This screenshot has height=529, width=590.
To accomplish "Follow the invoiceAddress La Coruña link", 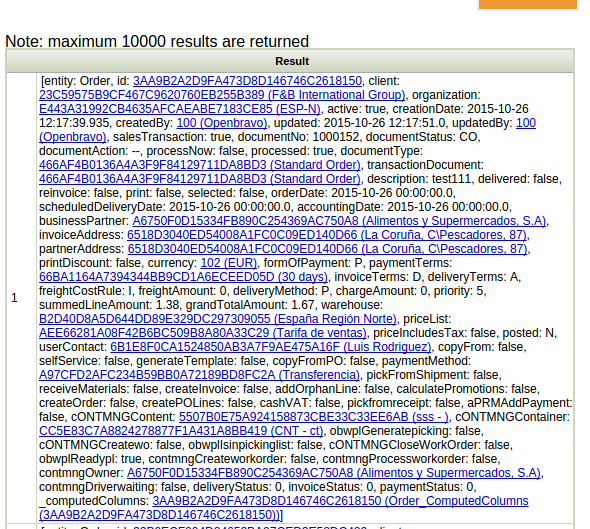I will [x=327, y=235].
